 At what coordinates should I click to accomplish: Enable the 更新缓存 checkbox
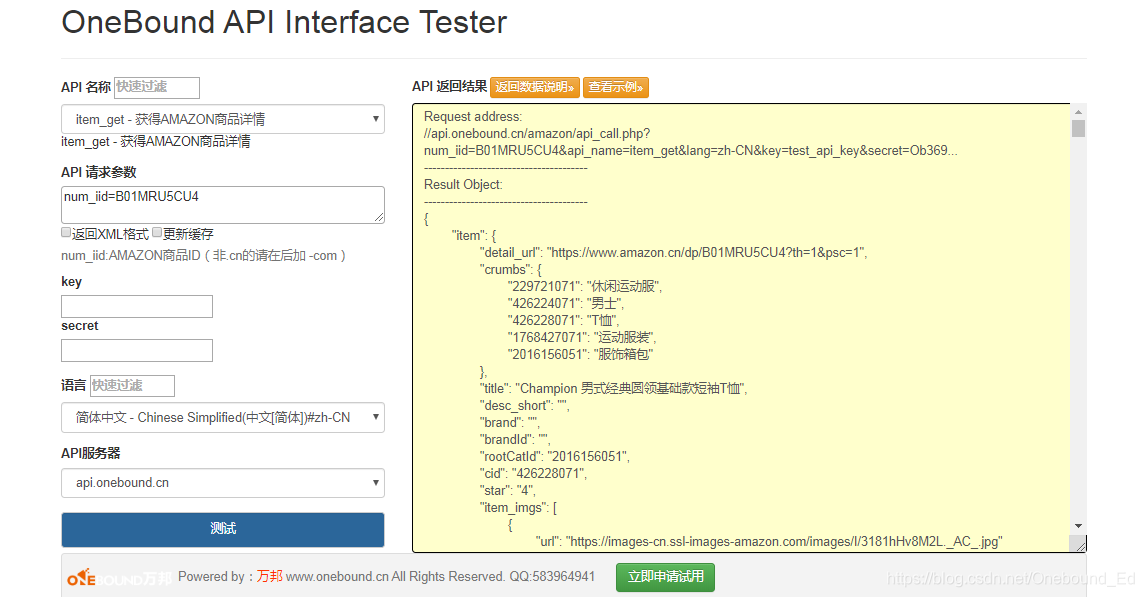[x=157, y=233]
